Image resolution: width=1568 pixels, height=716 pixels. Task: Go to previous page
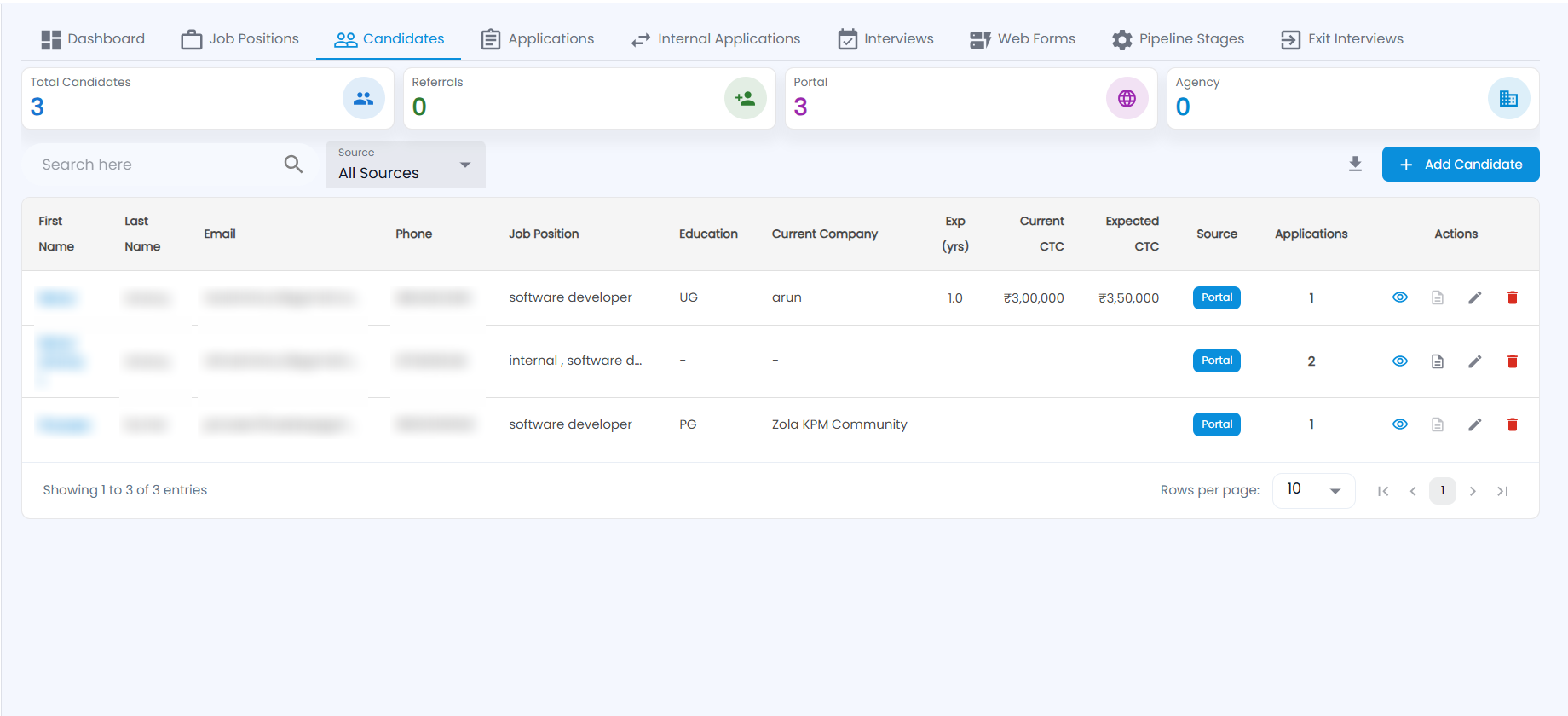click(1413, 491)
